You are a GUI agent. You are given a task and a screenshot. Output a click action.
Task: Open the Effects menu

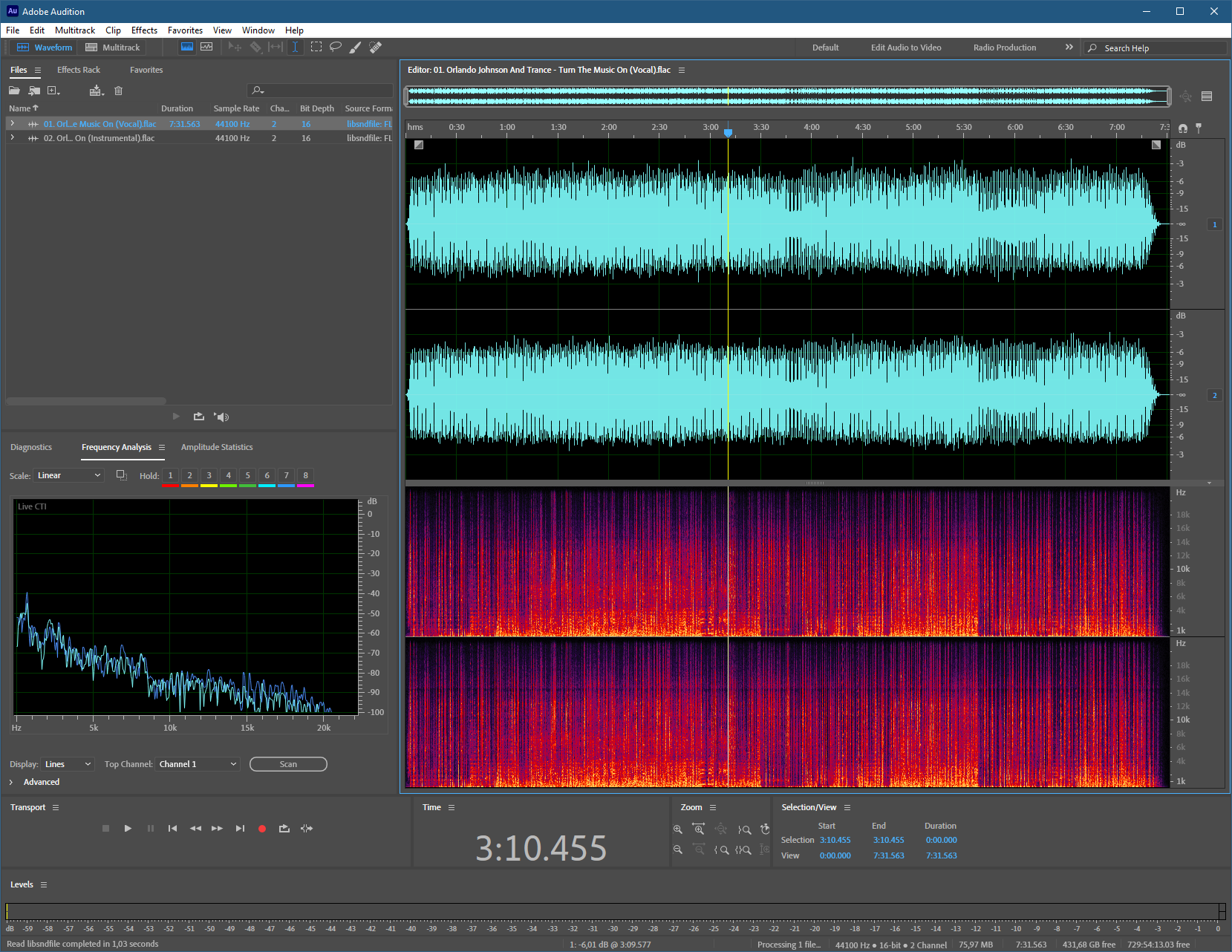tap(144, 30)
